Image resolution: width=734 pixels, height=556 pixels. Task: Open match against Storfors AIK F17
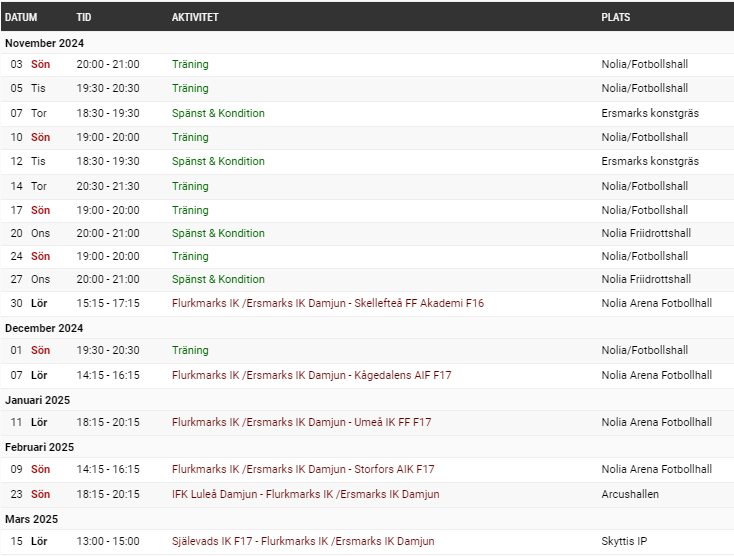303,469
